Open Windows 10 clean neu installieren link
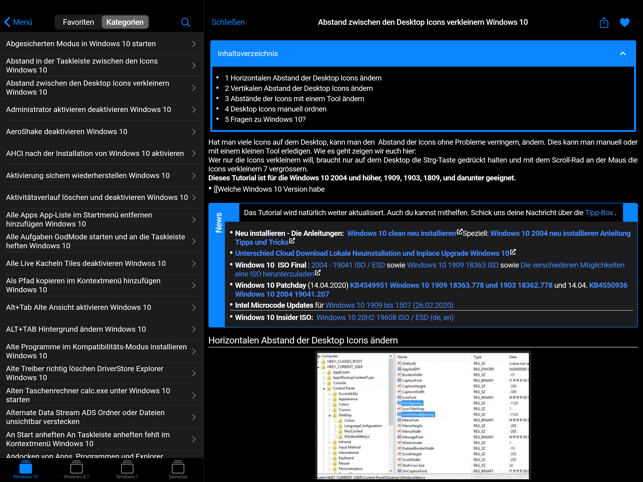Viewport: 643px width, 482px height. pos(401,233)
